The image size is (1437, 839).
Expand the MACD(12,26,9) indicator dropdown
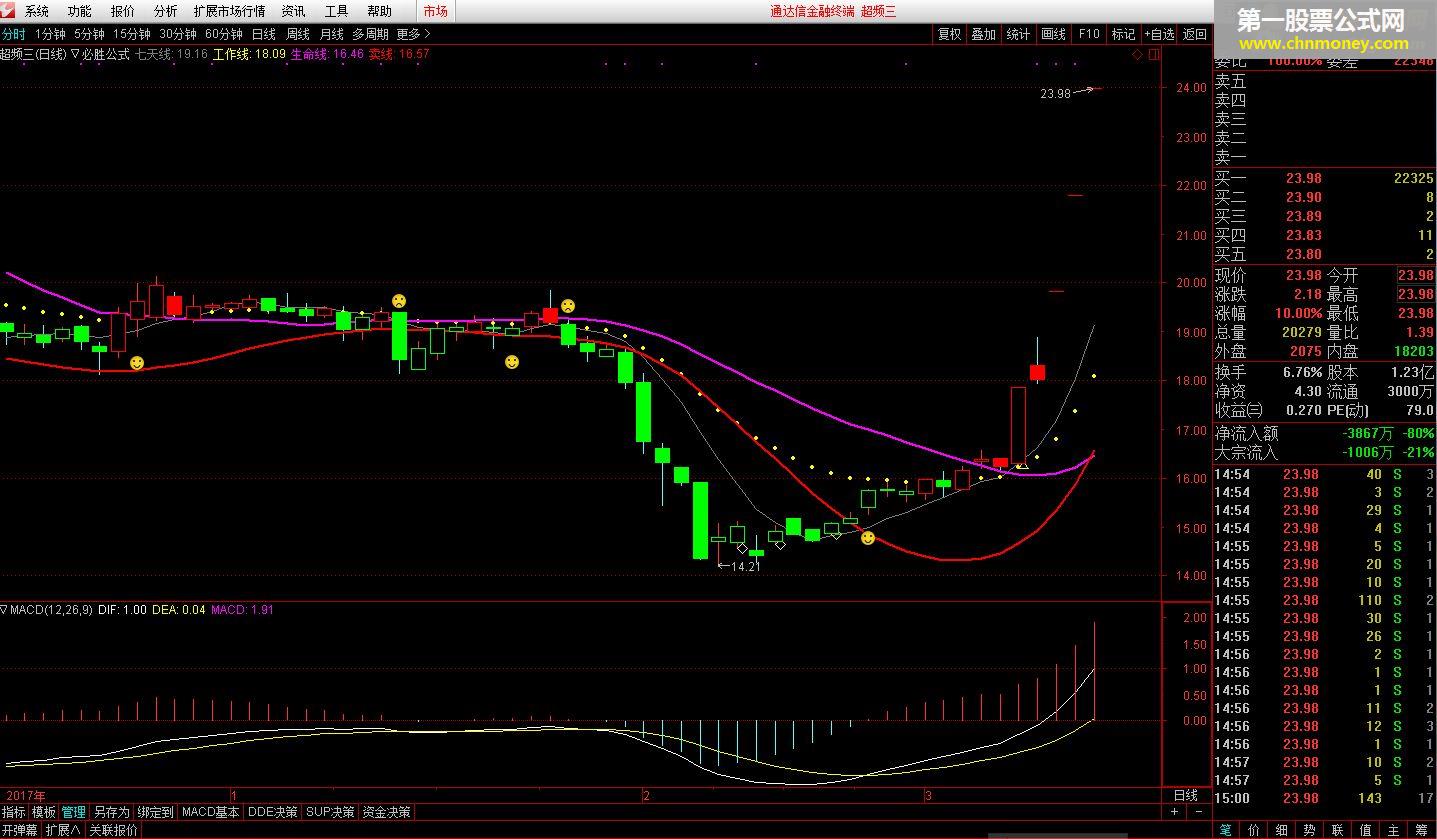4,609
